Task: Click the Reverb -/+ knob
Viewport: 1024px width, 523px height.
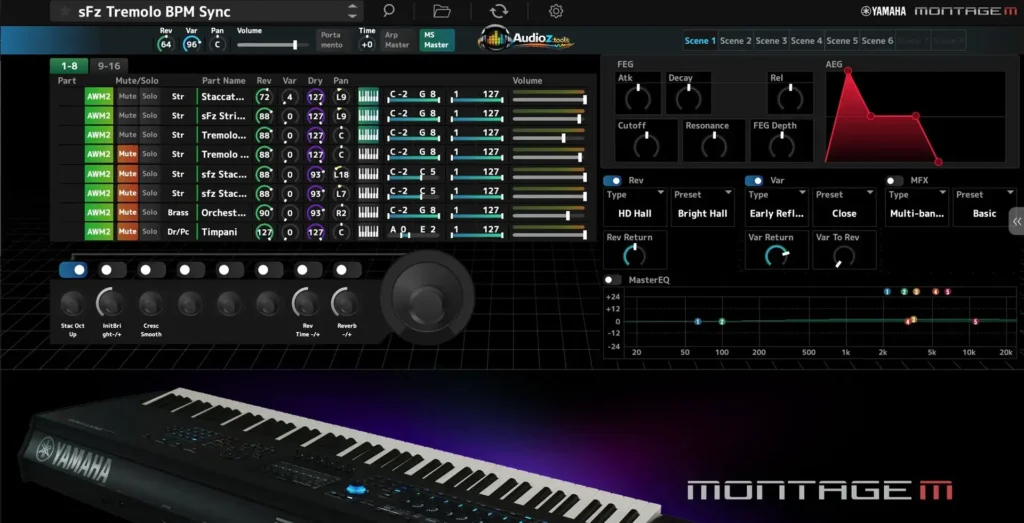Action: point(346,304)
